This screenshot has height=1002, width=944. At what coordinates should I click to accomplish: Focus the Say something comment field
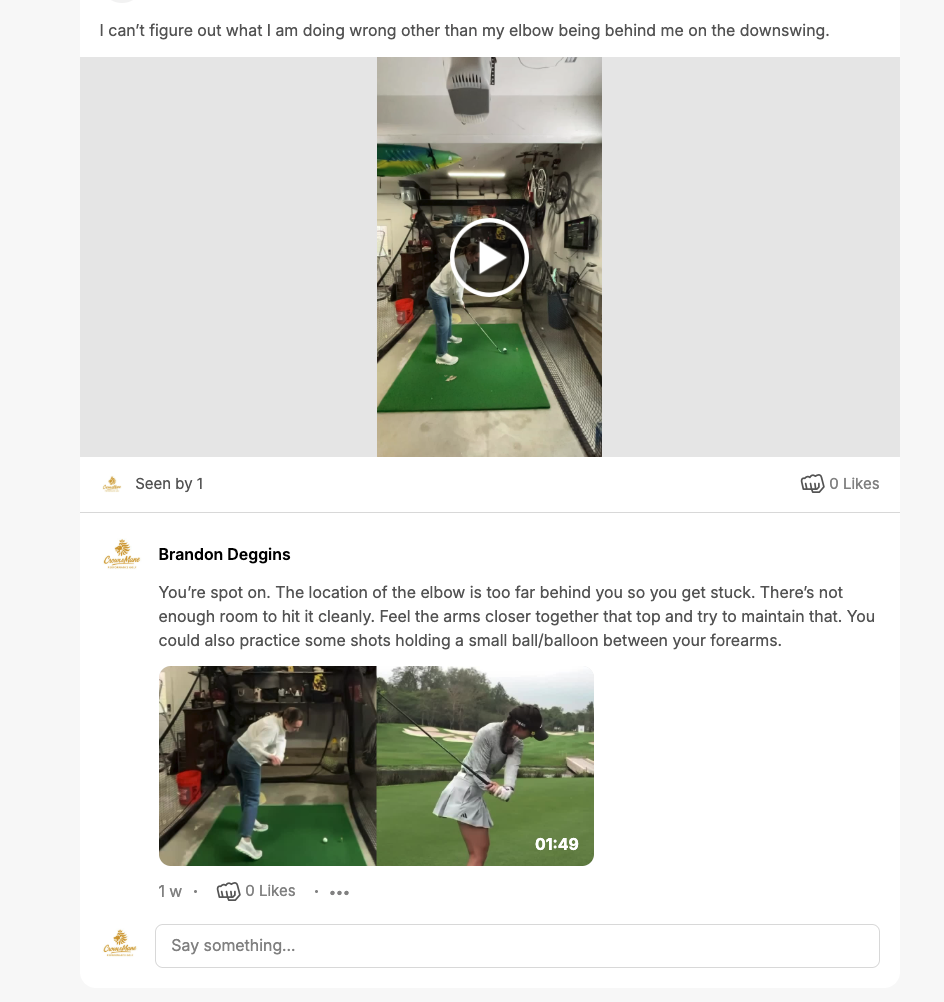[517, 946]
